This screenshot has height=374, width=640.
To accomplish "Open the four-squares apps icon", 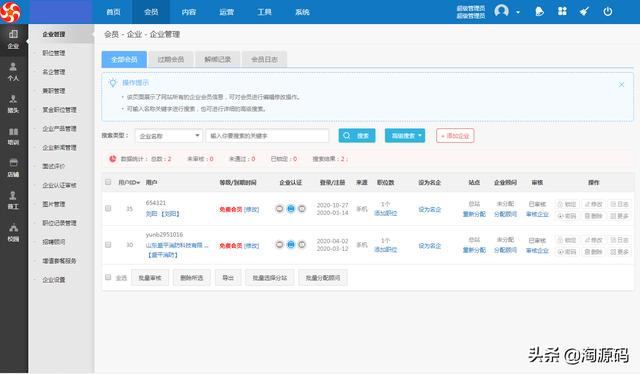I will pos(562,11).
